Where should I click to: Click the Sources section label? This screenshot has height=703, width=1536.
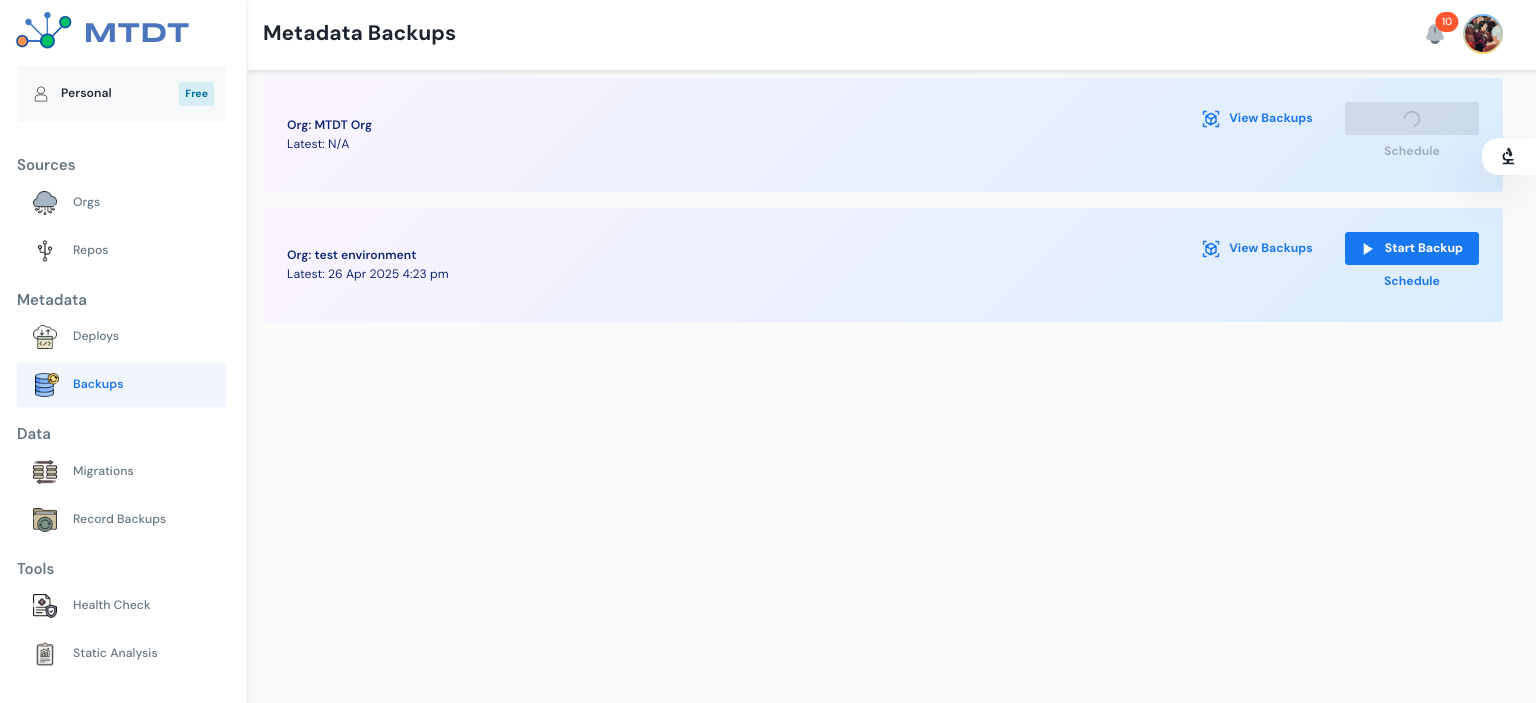point(46,165)
